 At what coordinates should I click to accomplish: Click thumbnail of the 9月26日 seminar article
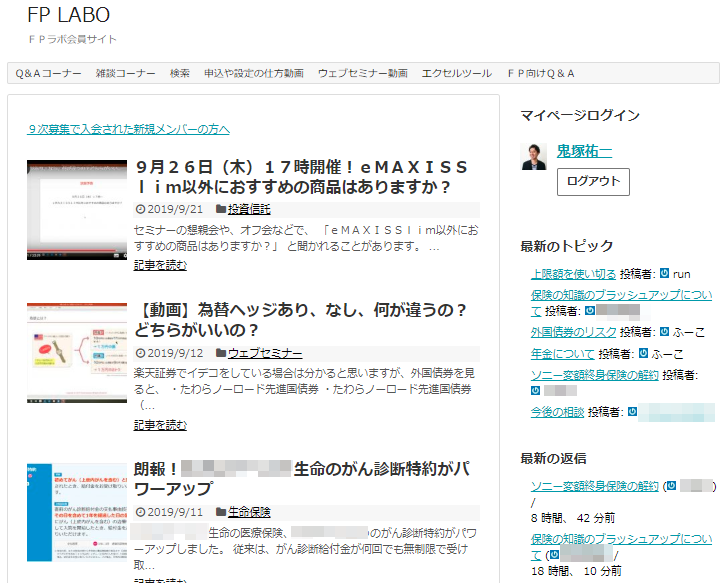point(77,210)
